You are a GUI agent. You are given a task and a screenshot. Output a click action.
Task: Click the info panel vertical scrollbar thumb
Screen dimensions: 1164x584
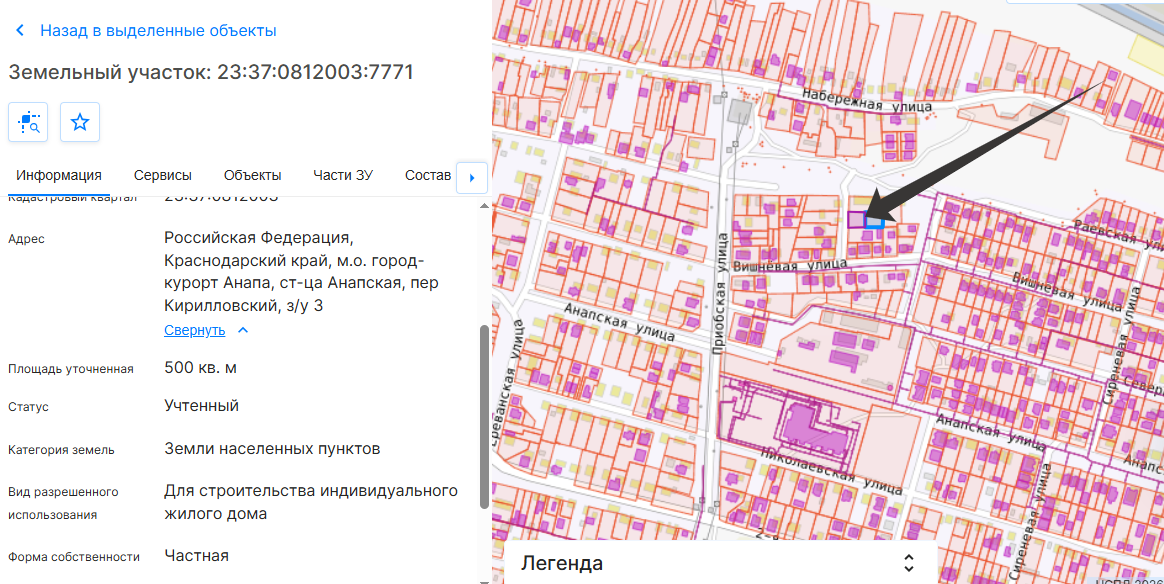tap(485, 415)
